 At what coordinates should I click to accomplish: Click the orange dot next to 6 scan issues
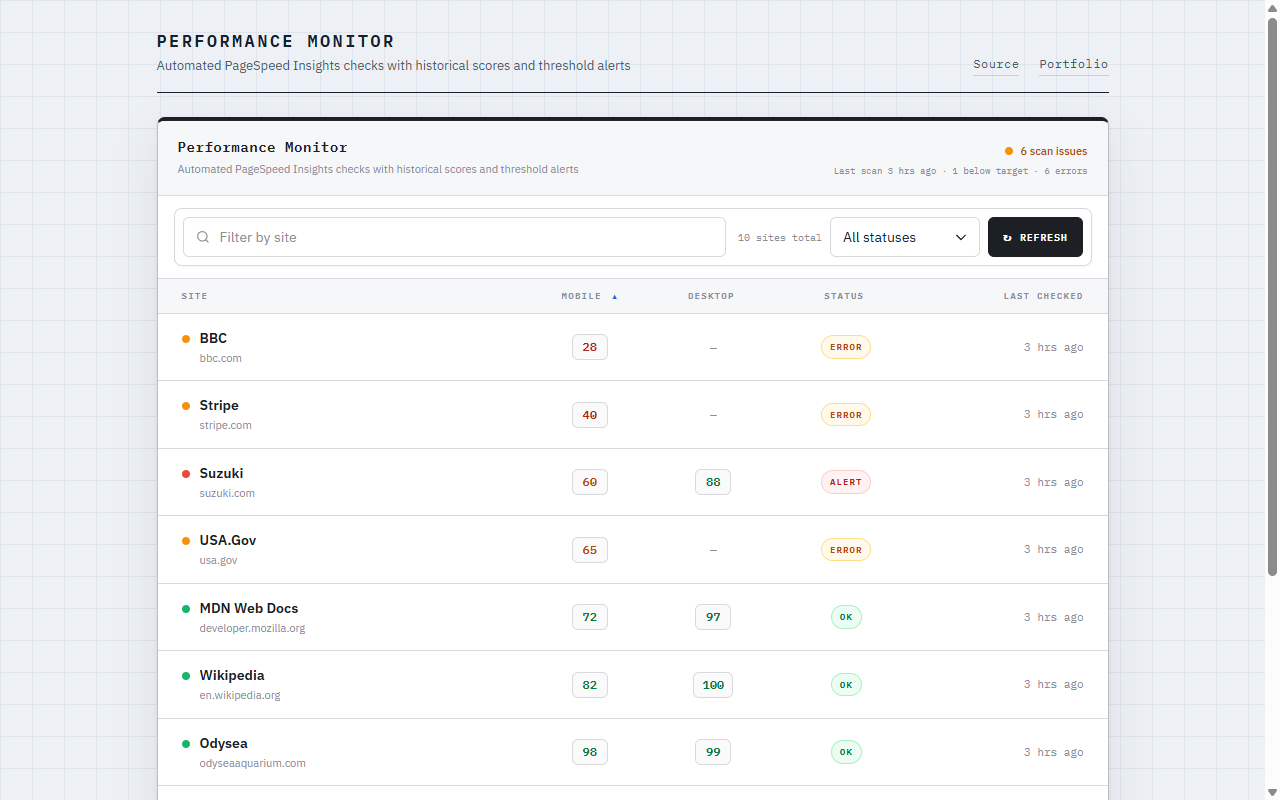pos(1009,151)
